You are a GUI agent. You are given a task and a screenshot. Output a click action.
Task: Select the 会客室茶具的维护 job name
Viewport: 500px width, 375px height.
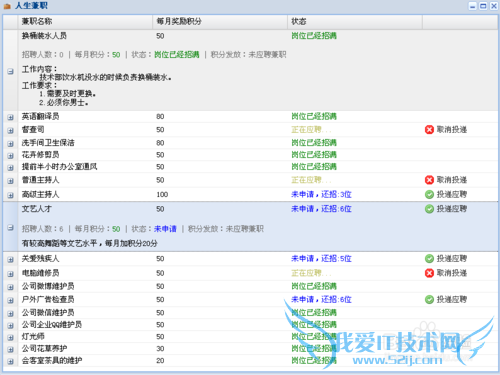coord(52,361)
